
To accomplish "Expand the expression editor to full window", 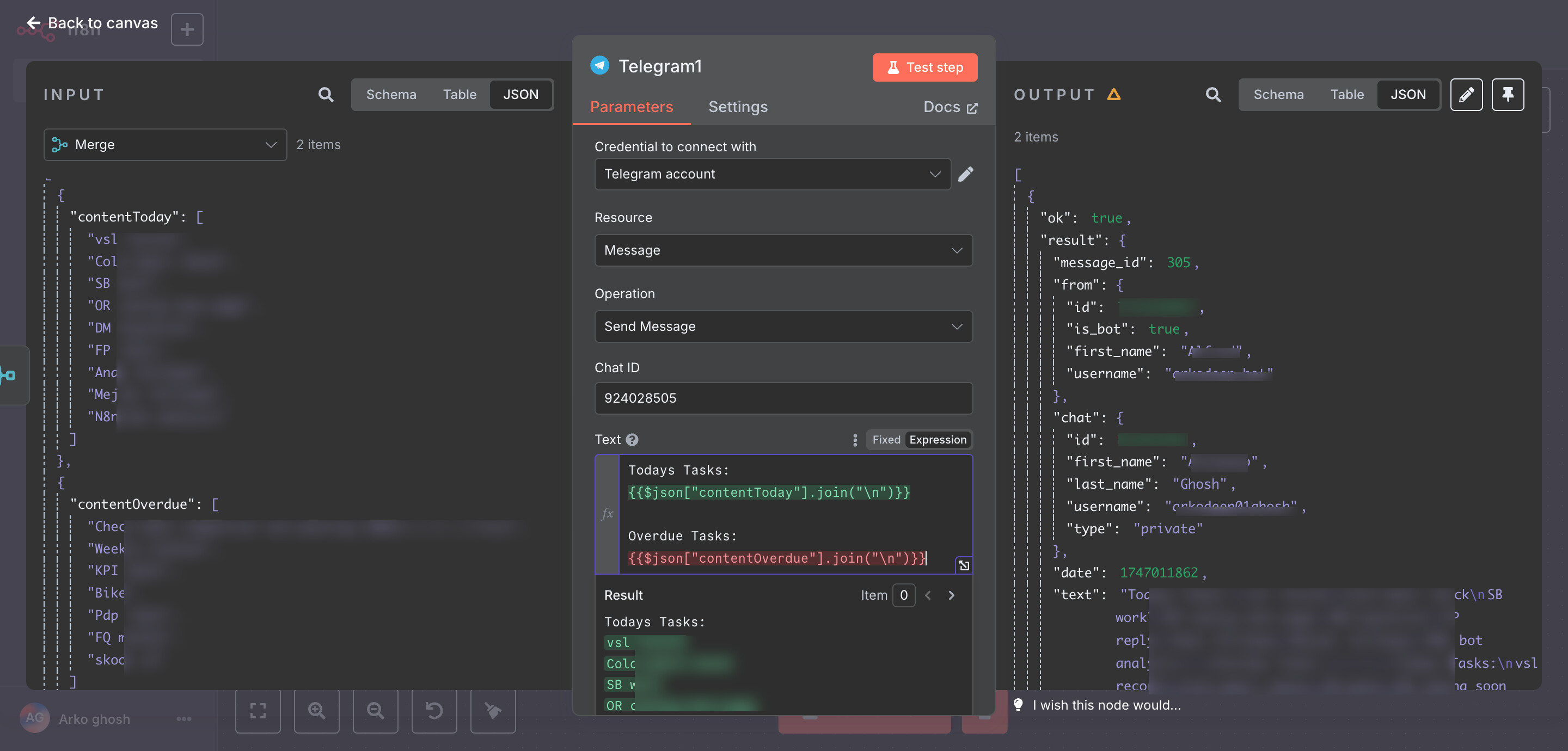I will tap(964, 565).
